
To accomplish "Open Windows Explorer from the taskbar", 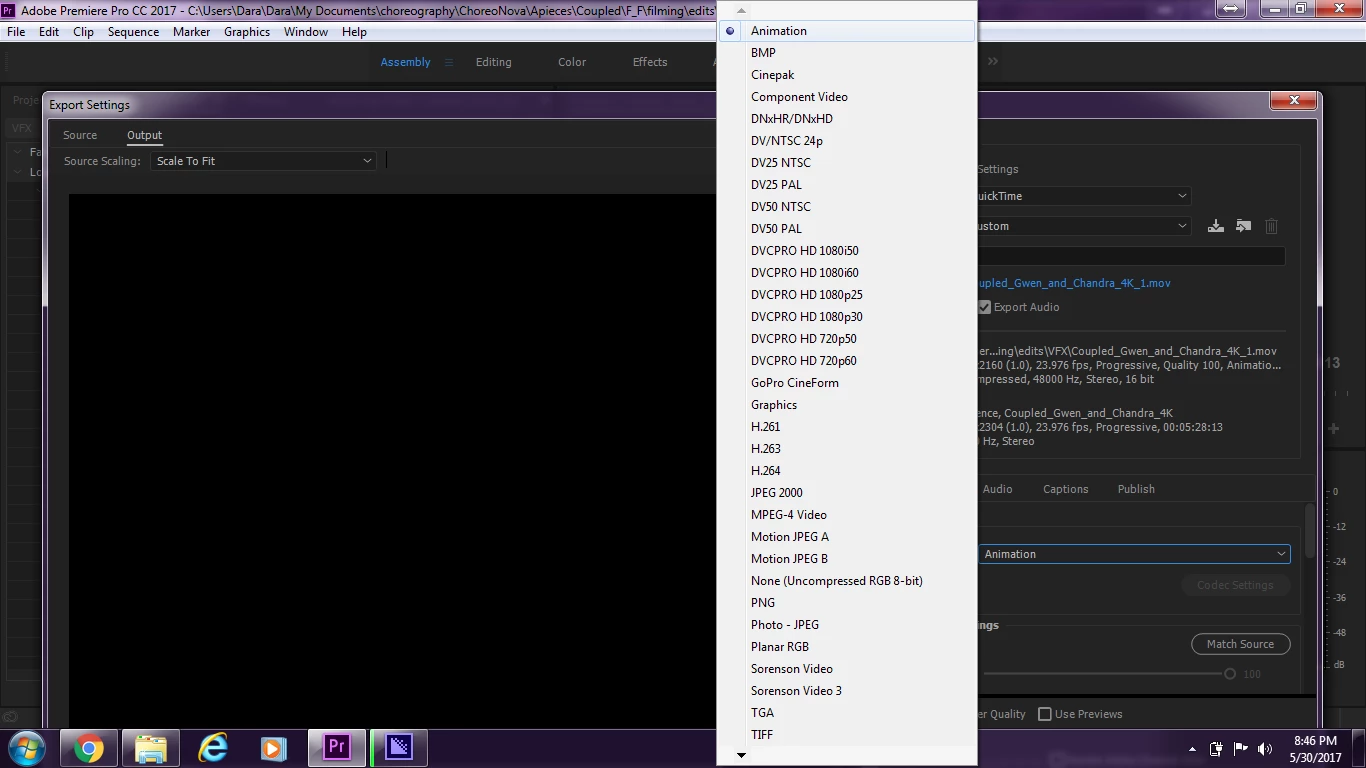I will point(151,748).
